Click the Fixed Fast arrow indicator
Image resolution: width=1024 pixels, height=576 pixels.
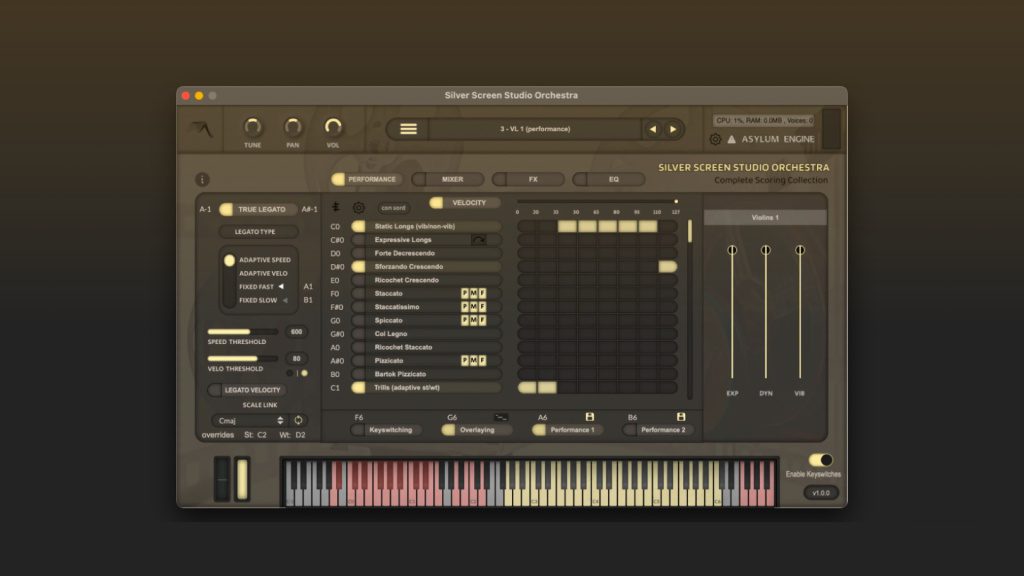pos(281,287)
